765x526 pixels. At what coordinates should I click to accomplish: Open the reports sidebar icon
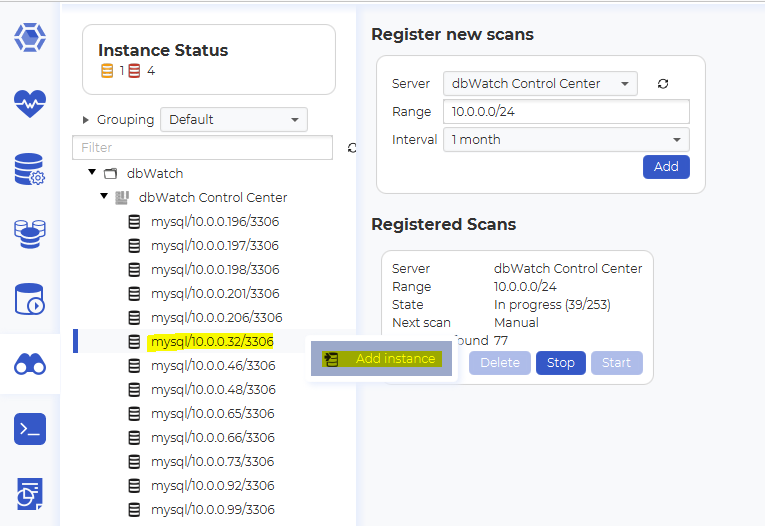pos(30,493)
